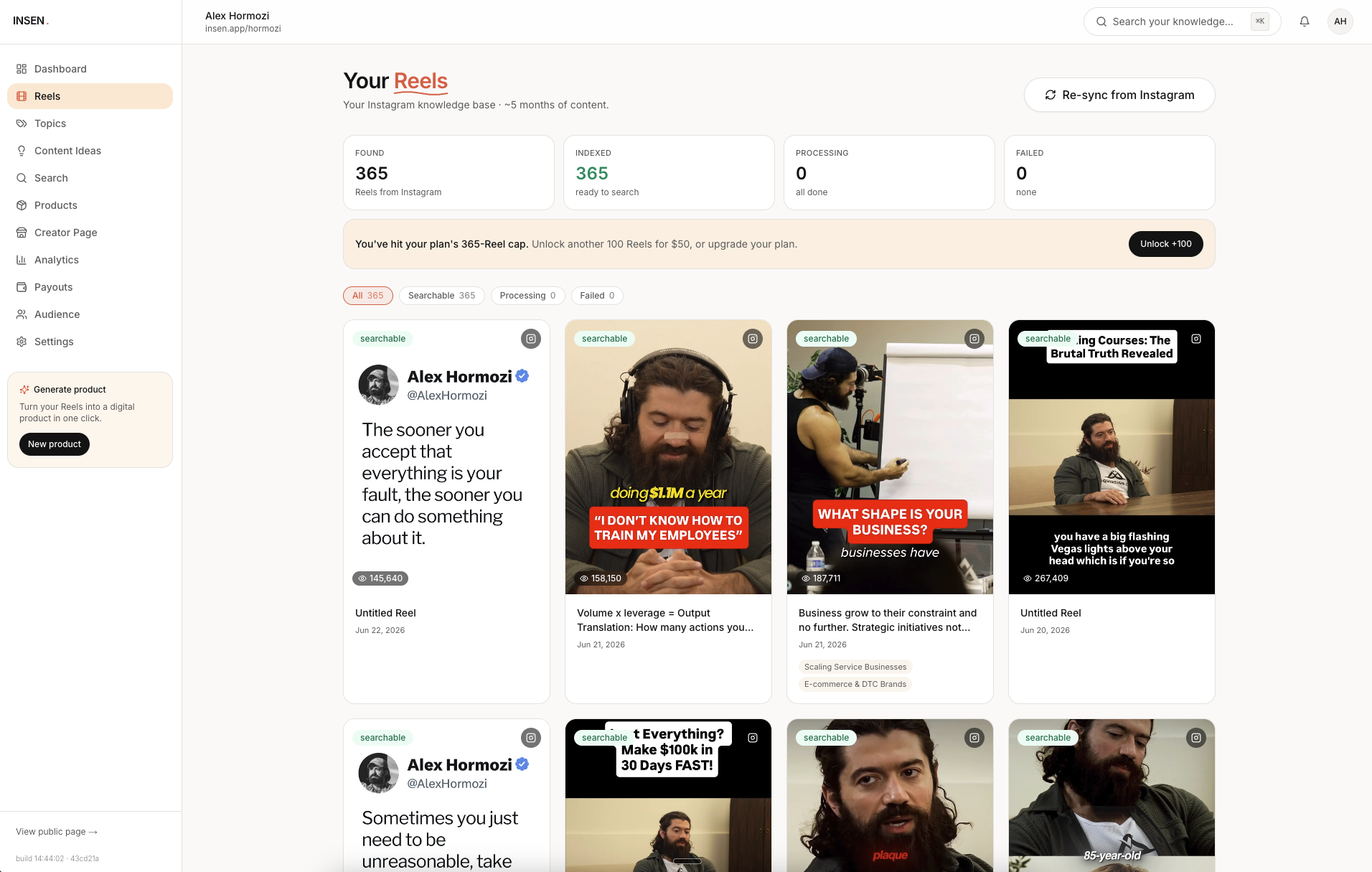Screen dimensions: 1372x872
Task: Select the Failed 0 filter tab
Action: (597, 296)
